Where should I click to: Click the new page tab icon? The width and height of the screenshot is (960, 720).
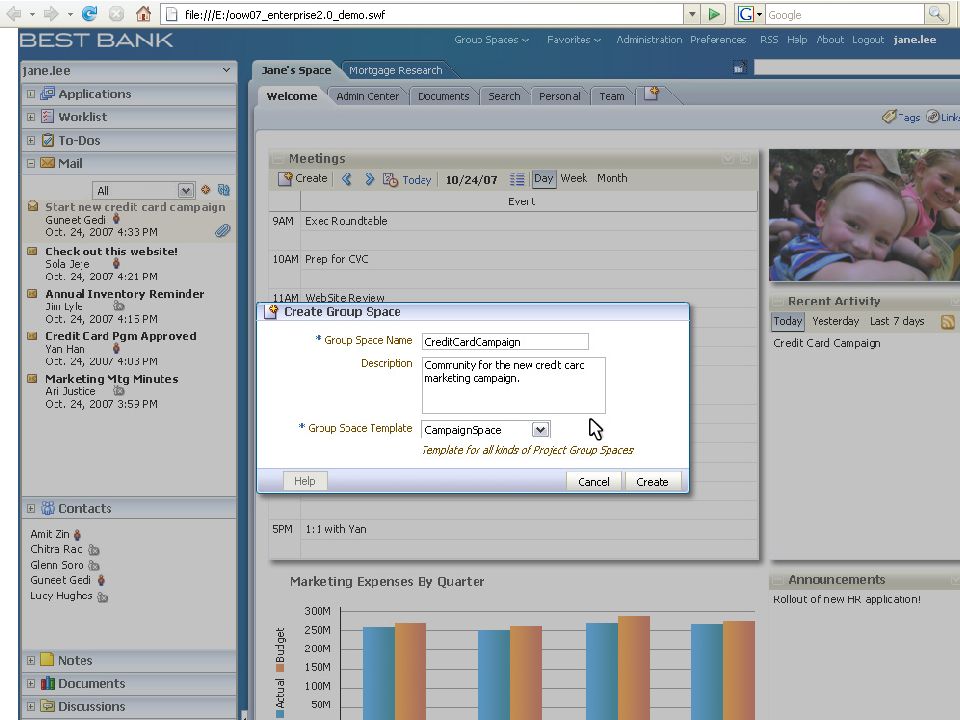[651, 94]
